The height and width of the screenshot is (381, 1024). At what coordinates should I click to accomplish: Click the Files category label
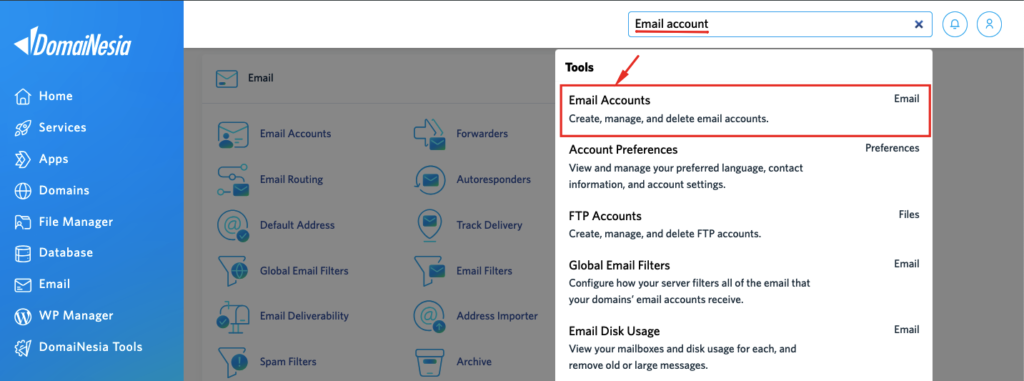coord(908,214)
